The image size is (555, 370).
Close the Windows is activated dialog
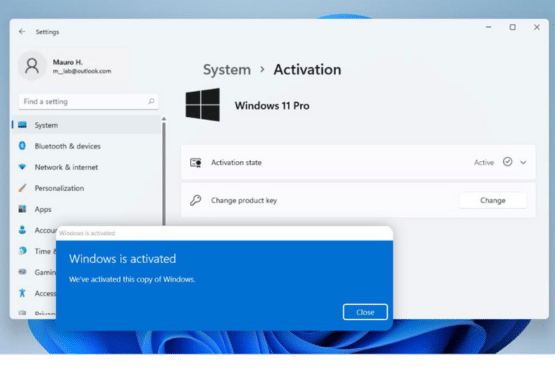365,312
